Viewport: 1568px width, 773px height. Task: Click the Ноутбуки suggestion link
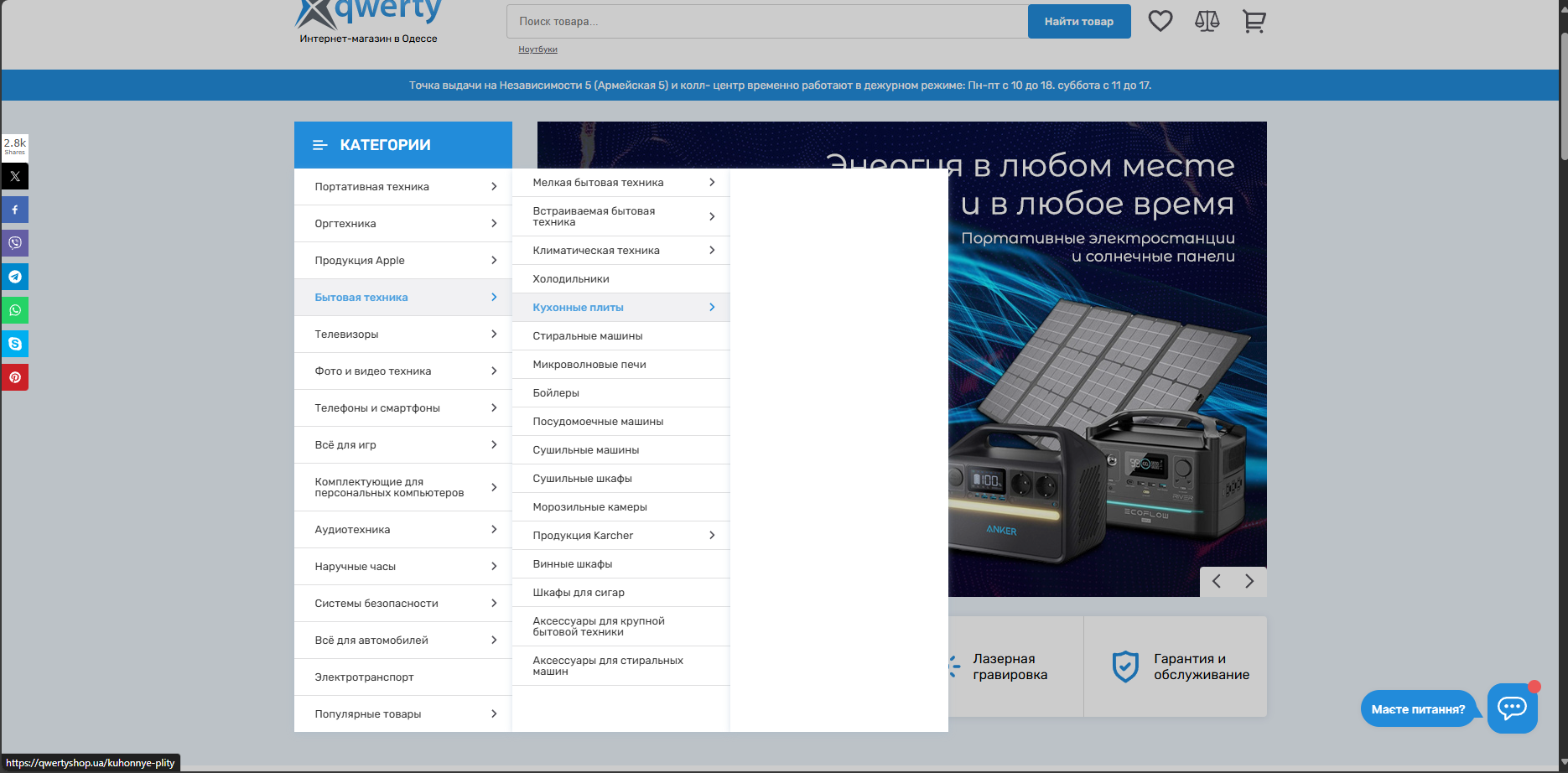(x=537, y=49)
